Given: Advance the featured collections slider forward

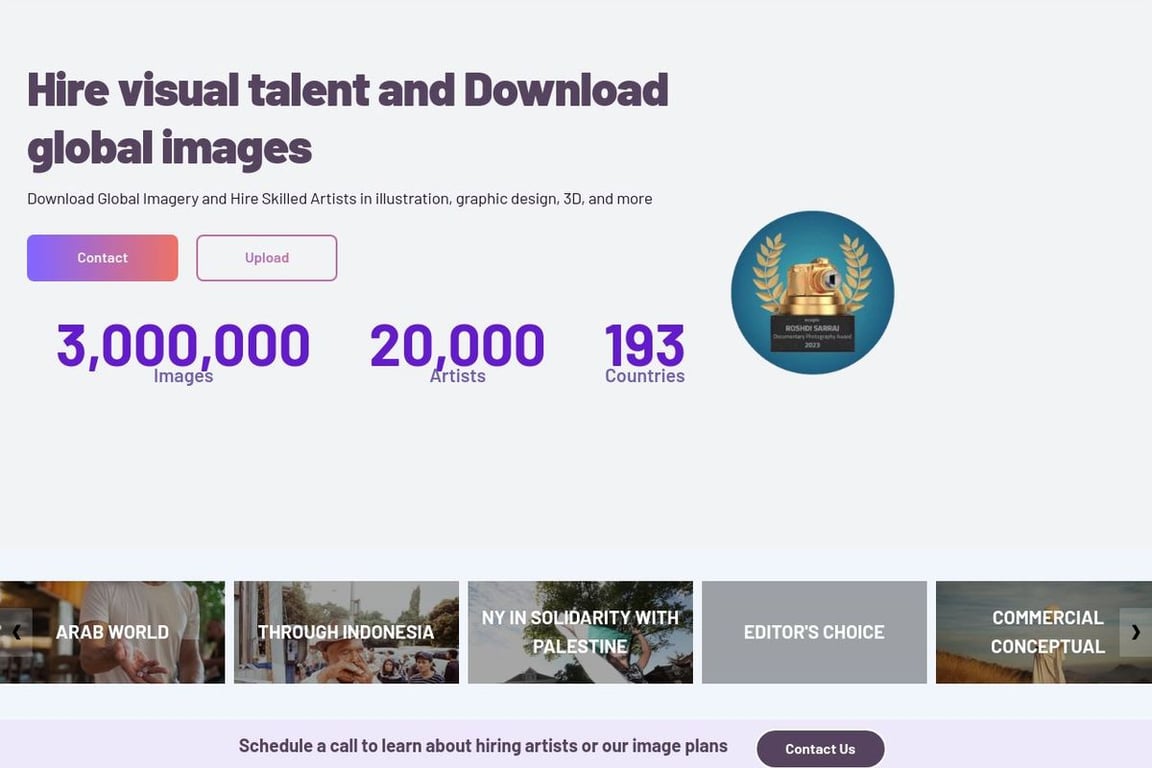Looking at the screenshot, I should tap(1135, 632).
